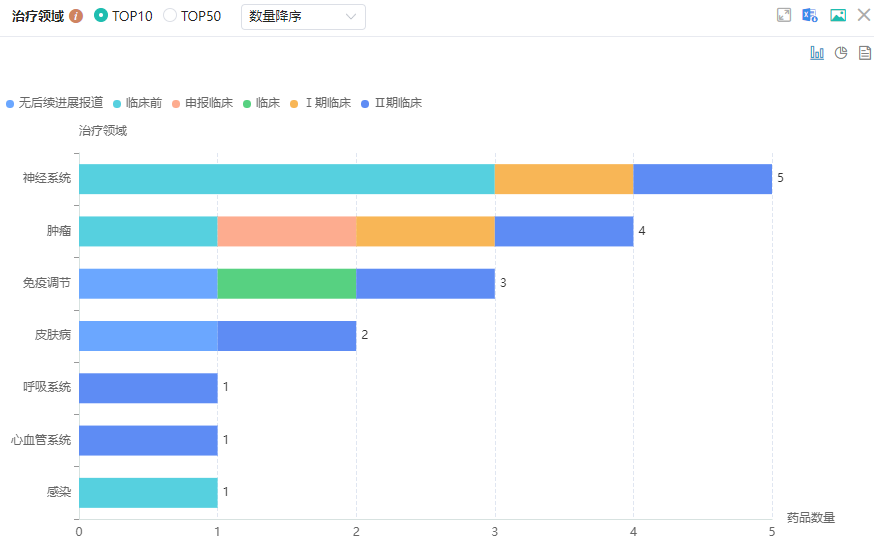Close the 治疗领域 chart panel
This screenshot has width=874, height=542.
coord(864,15)
